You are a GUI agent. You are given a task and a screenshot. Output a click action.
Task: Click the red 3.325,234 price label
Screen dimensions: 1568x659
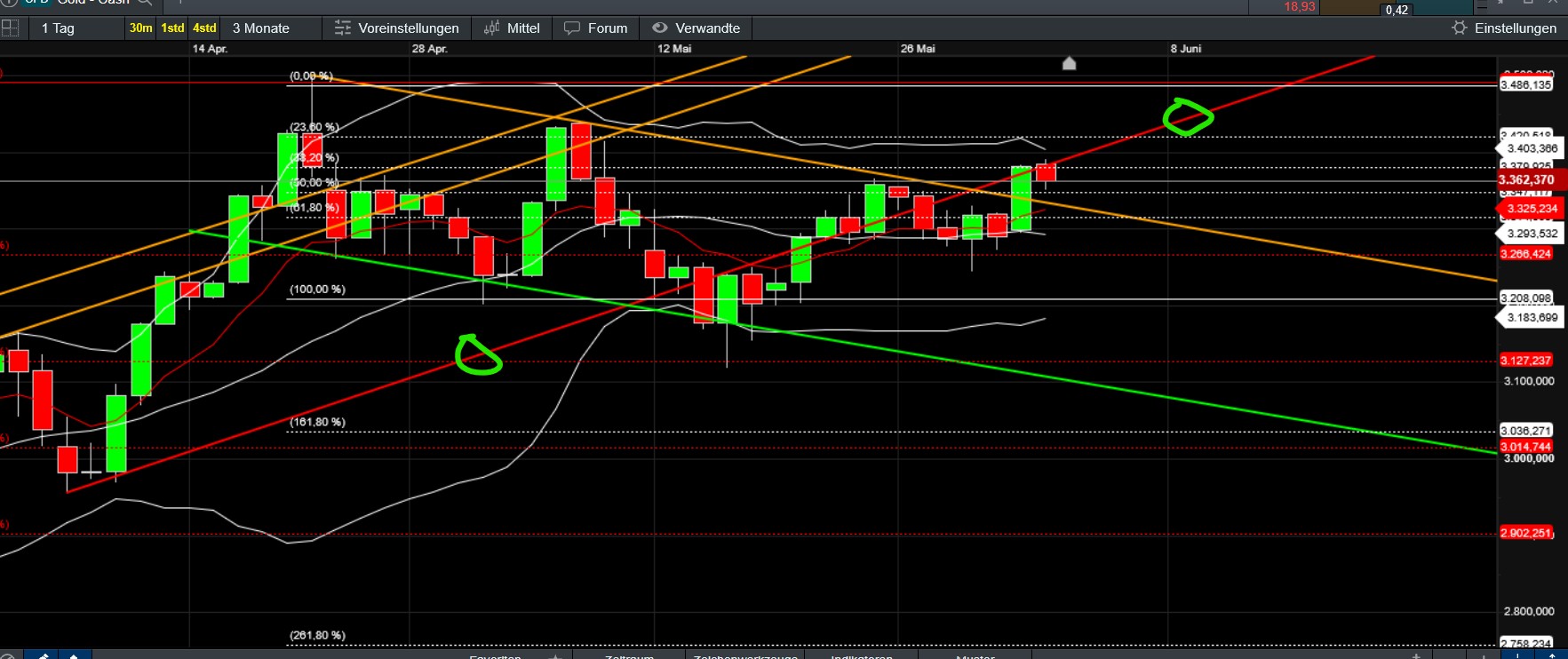(x=1528, y=209)
